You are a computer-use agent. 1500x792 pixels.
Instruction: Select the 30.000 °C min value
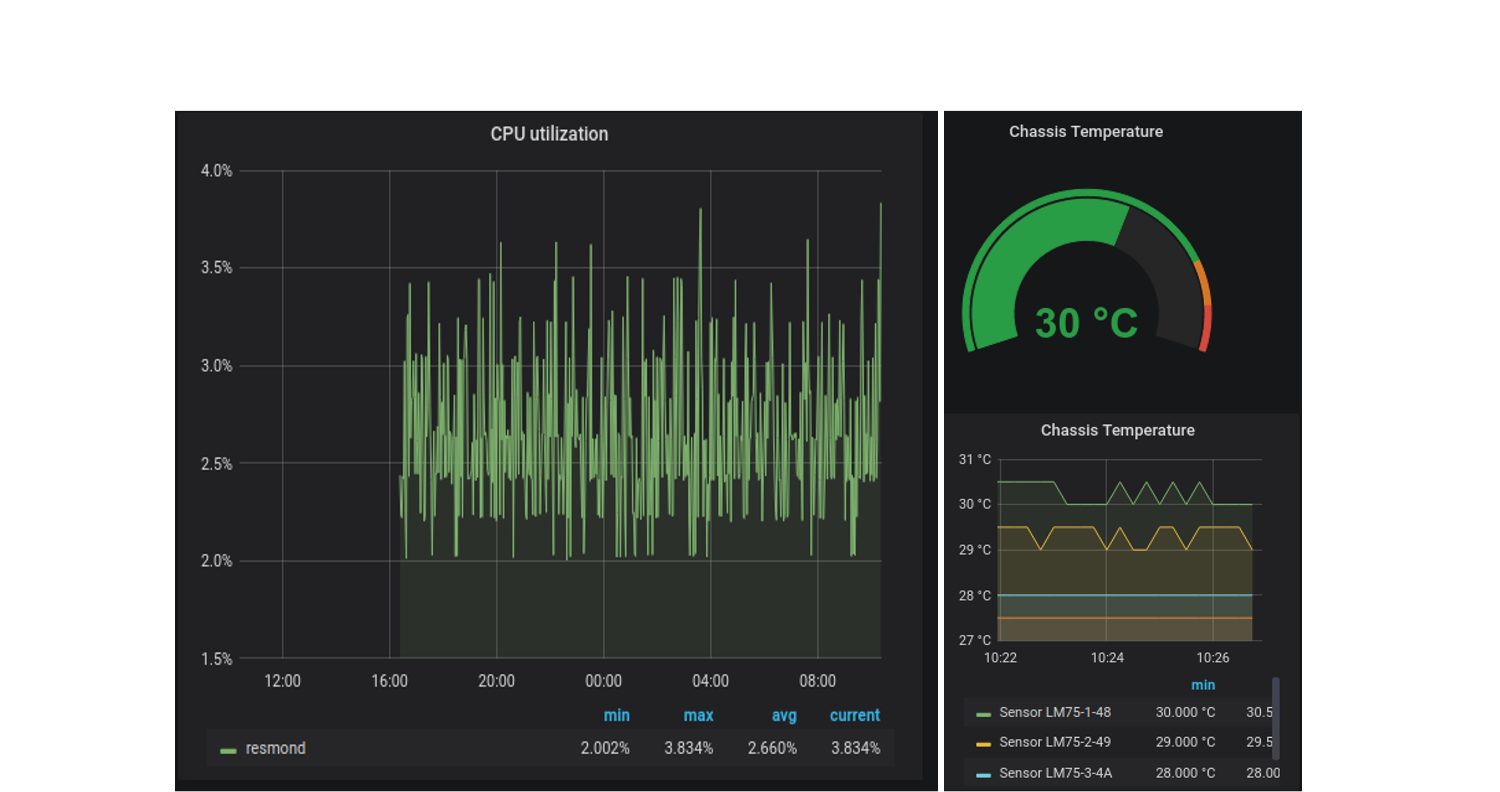[x=1186, y=713]
